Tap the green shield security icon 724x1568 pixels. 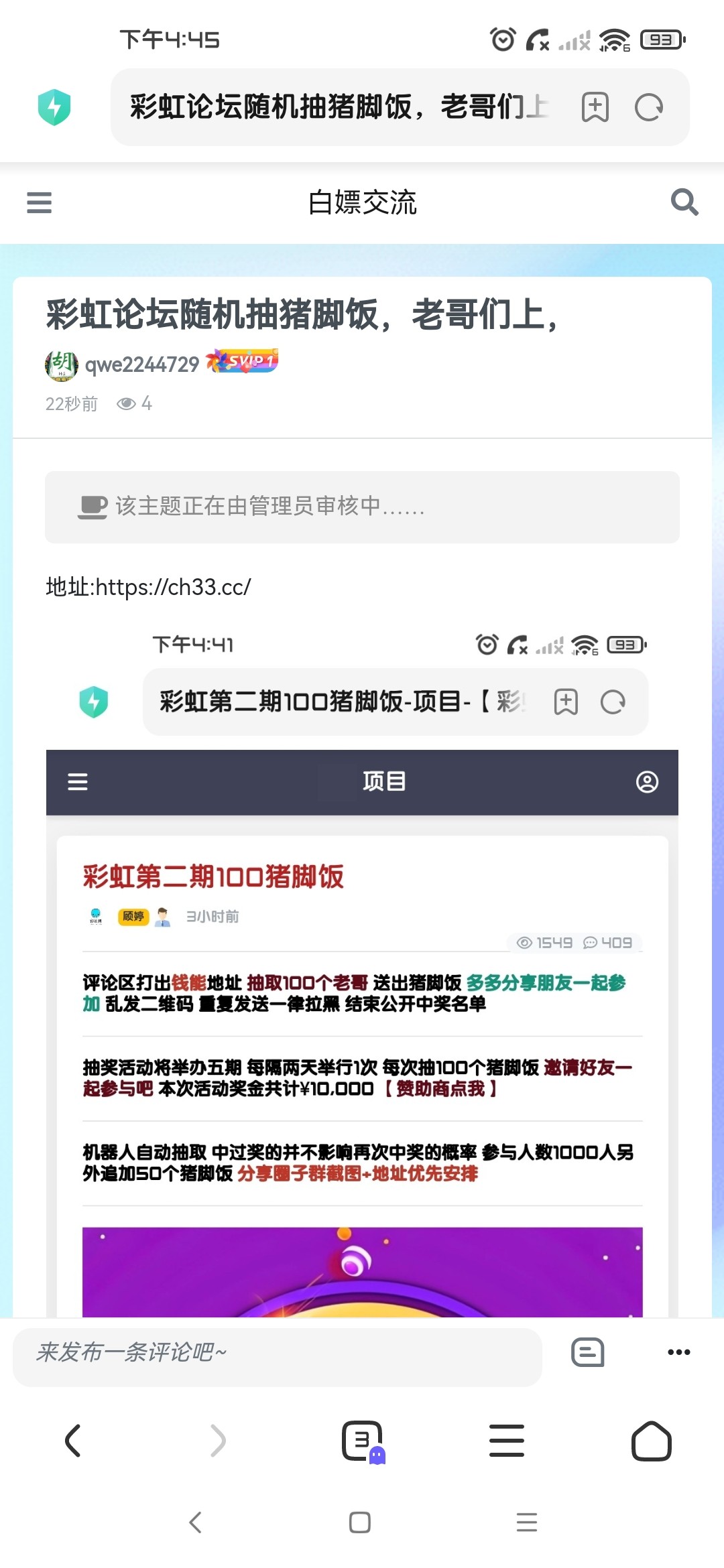click(x=54, y=107)
